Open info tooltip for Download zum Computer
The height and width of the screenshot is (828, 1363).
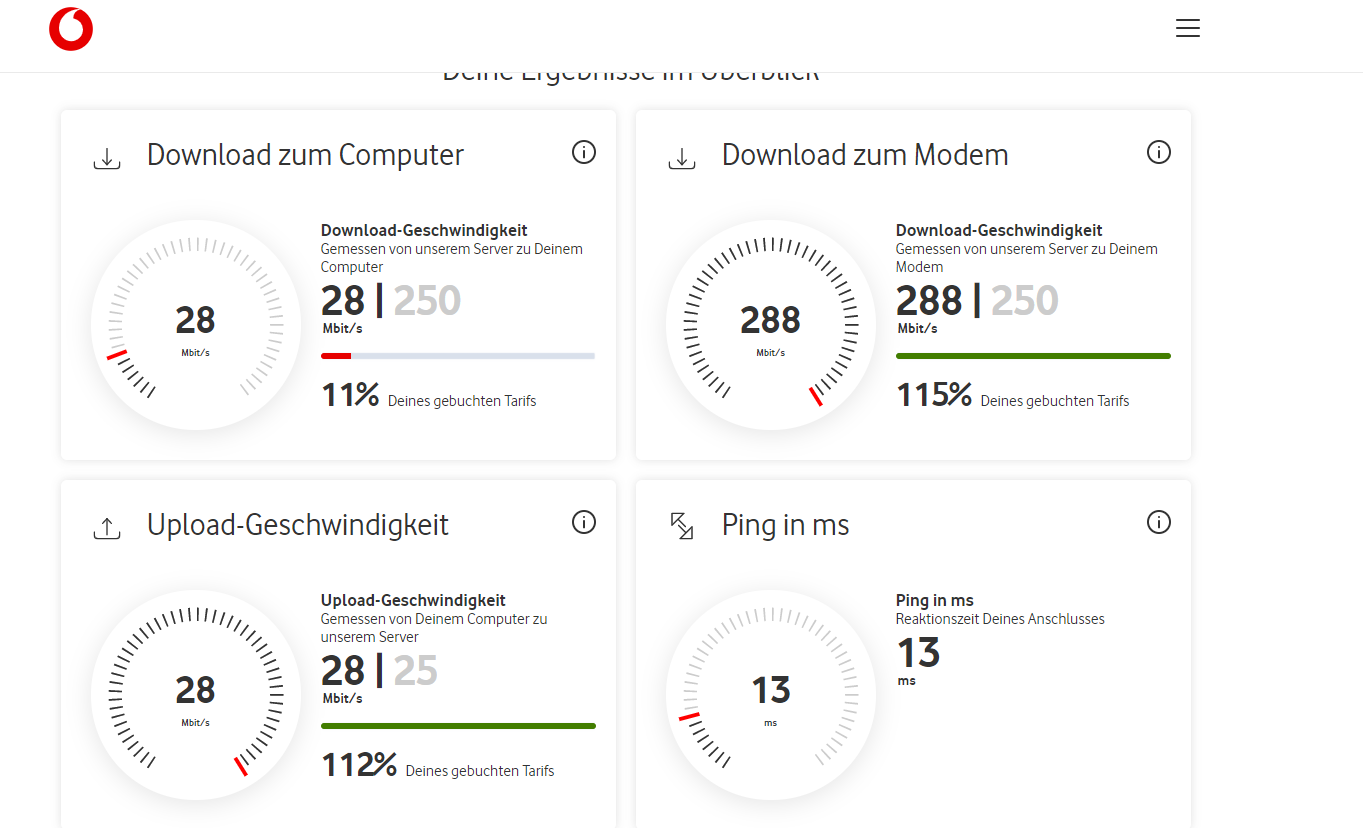[583, 152]
